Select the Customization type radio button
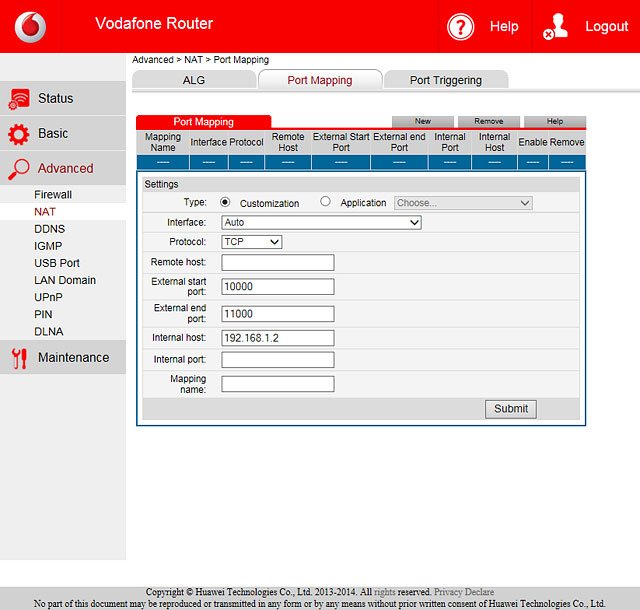This screenshot has width=640, height=610. [225, 202]
